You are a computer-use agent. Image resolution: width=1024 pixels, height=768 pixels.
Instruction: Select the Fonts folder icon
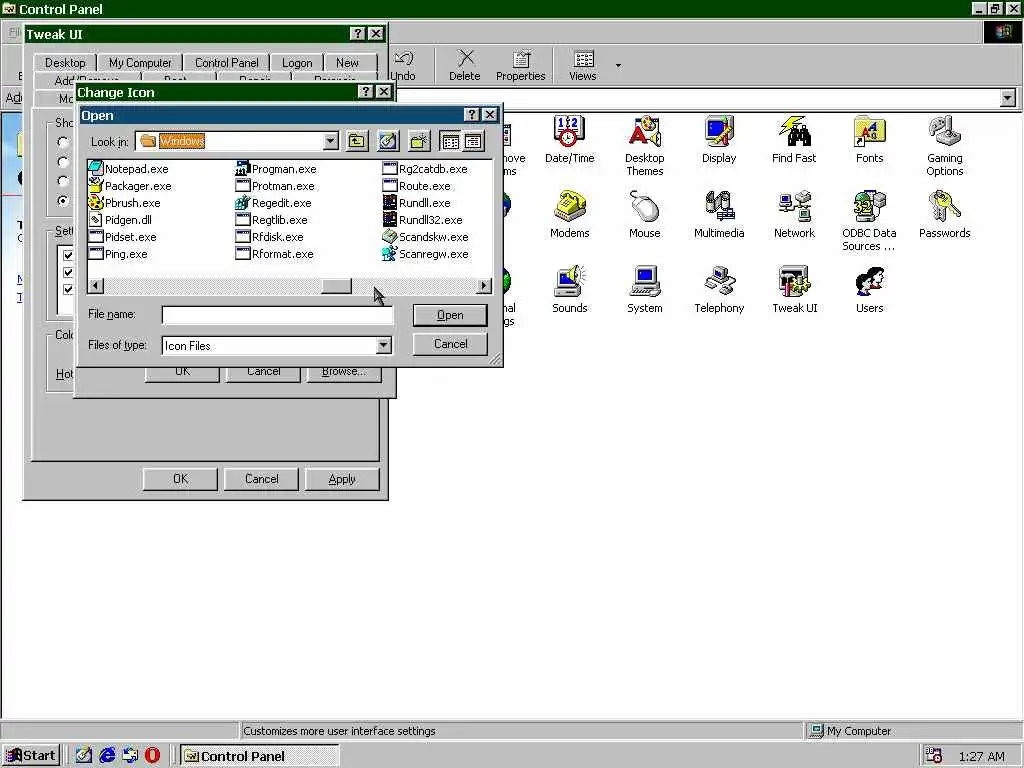tap(869, 139)
